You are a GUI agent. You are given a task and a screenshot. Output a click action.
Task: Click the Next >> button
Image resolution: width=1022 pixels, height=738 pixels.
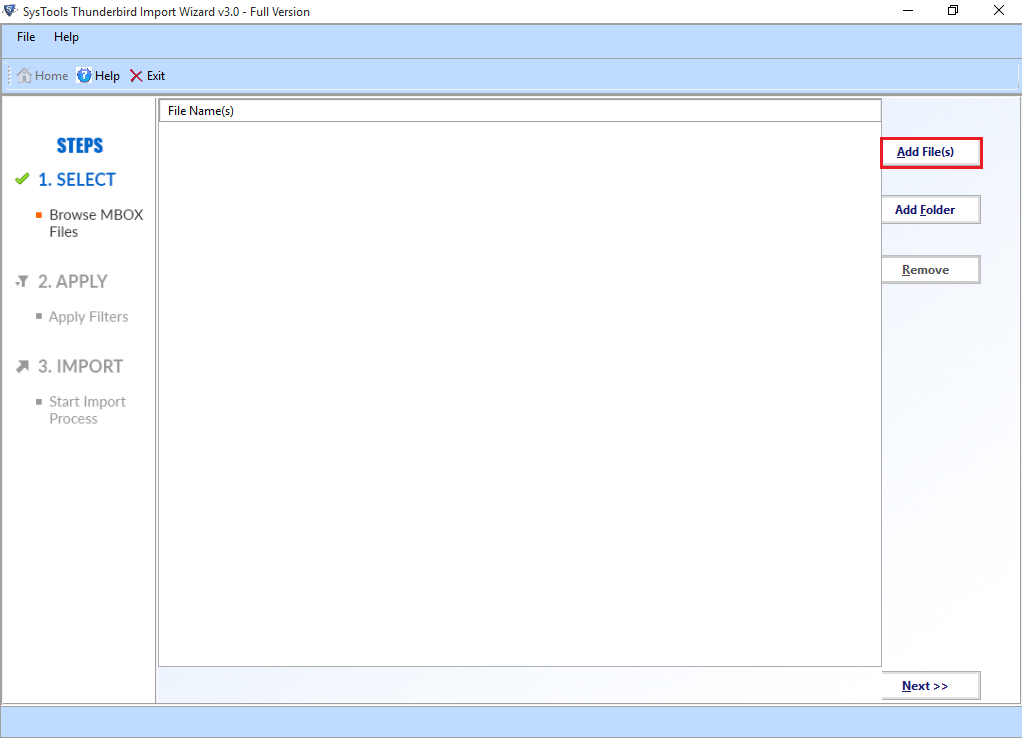[931, 686]
